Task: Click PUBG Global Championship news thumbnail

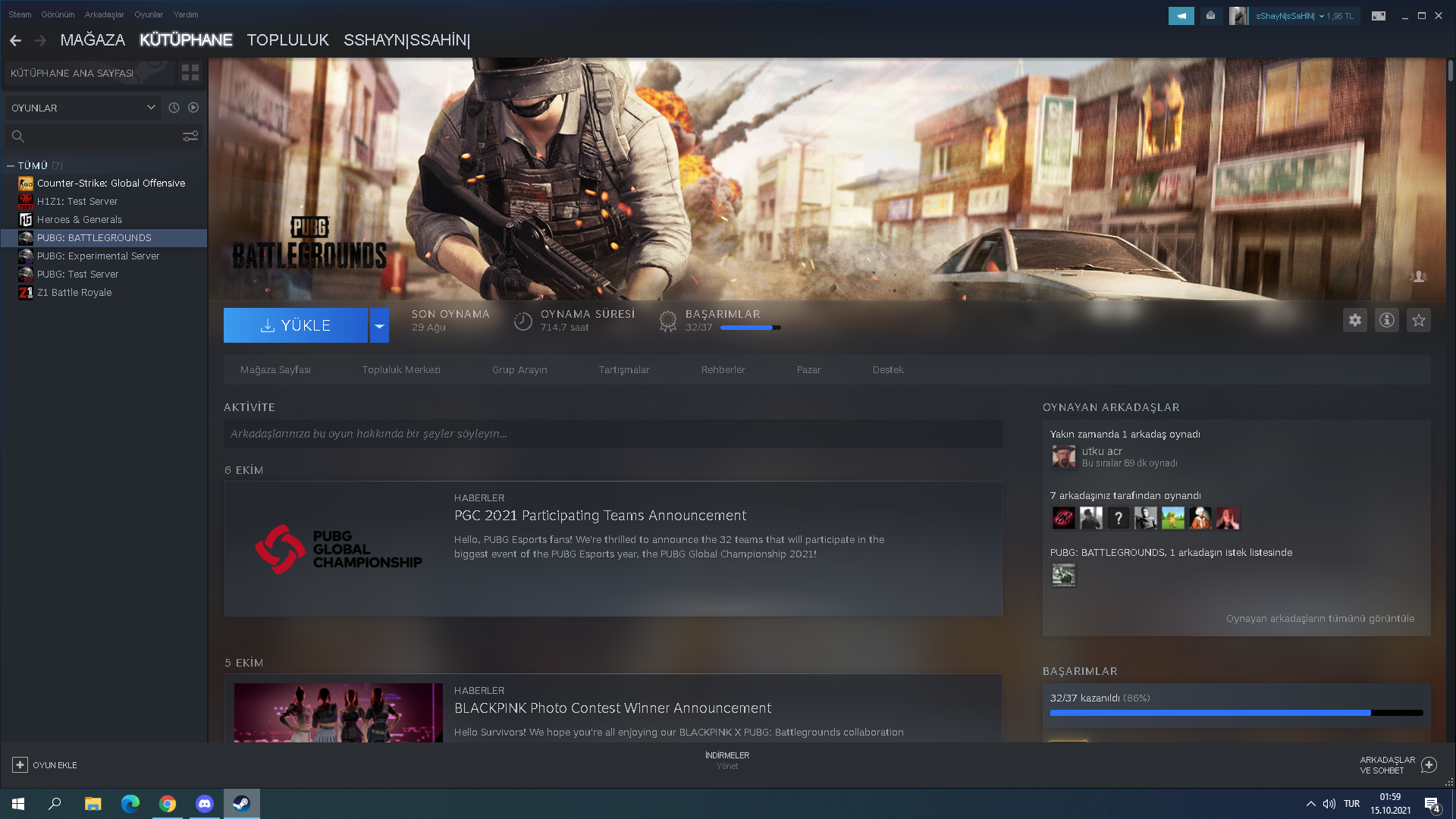Action: [338, 549]
